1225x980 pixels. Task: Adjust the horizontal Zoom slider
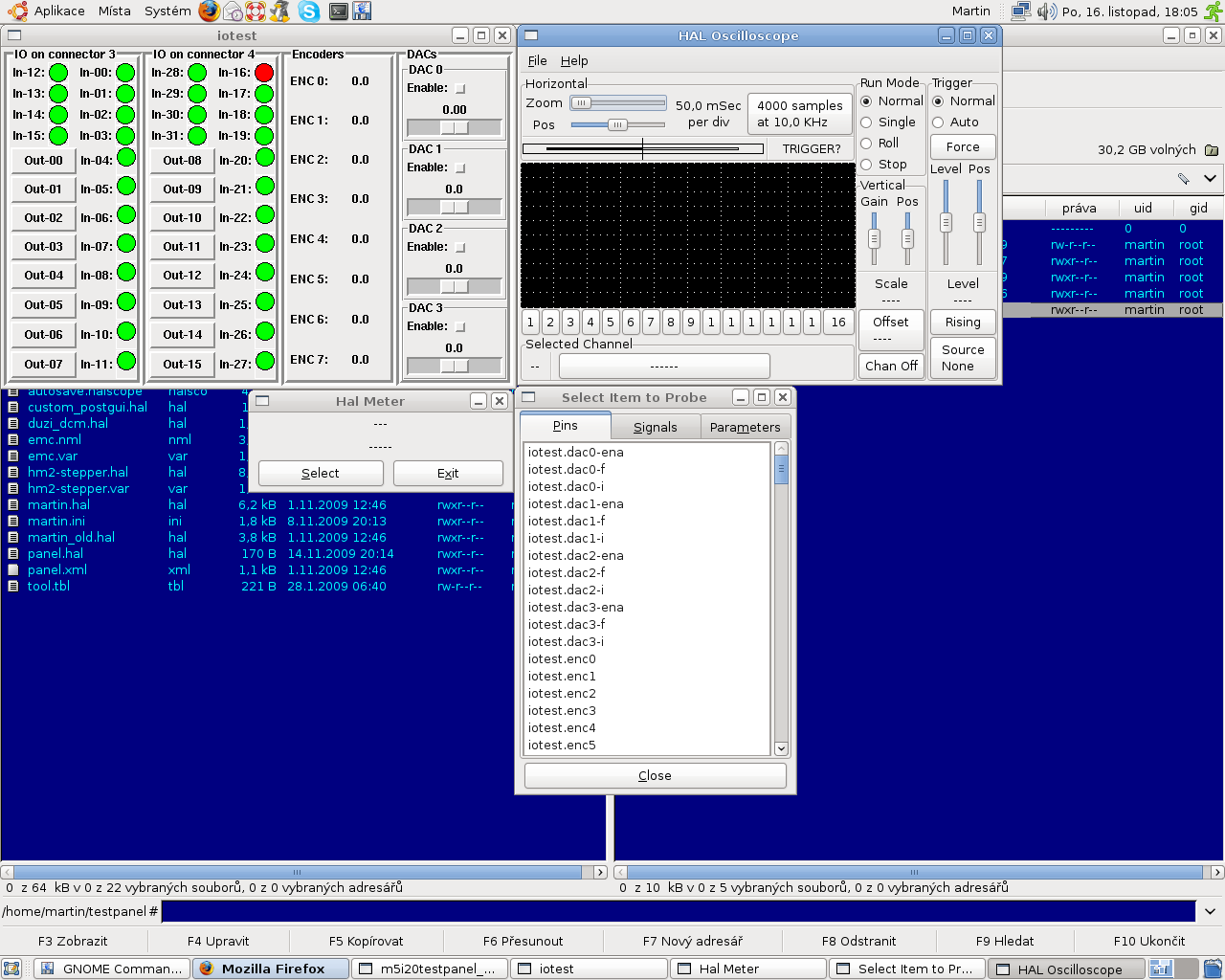click(581, 103)
